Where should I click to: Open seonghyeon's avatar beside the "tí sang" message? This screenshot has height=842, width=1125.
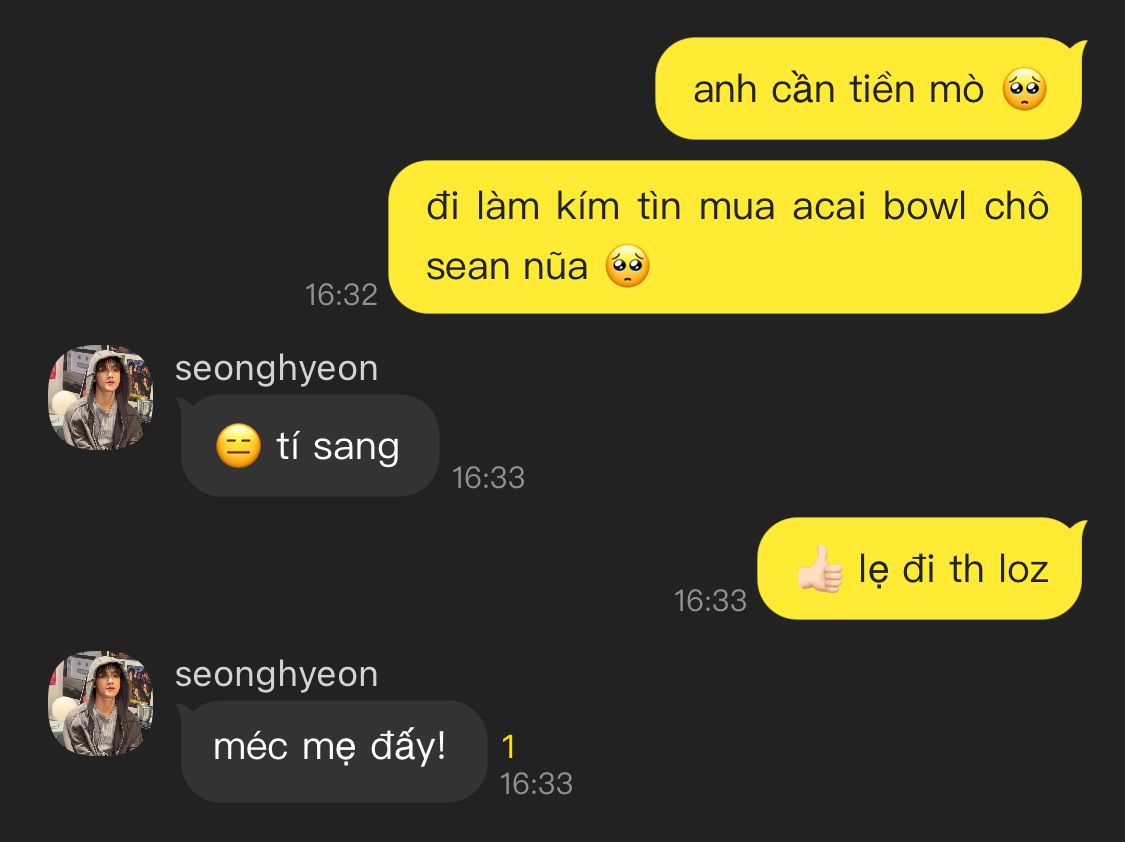click(x=100, y=398)
